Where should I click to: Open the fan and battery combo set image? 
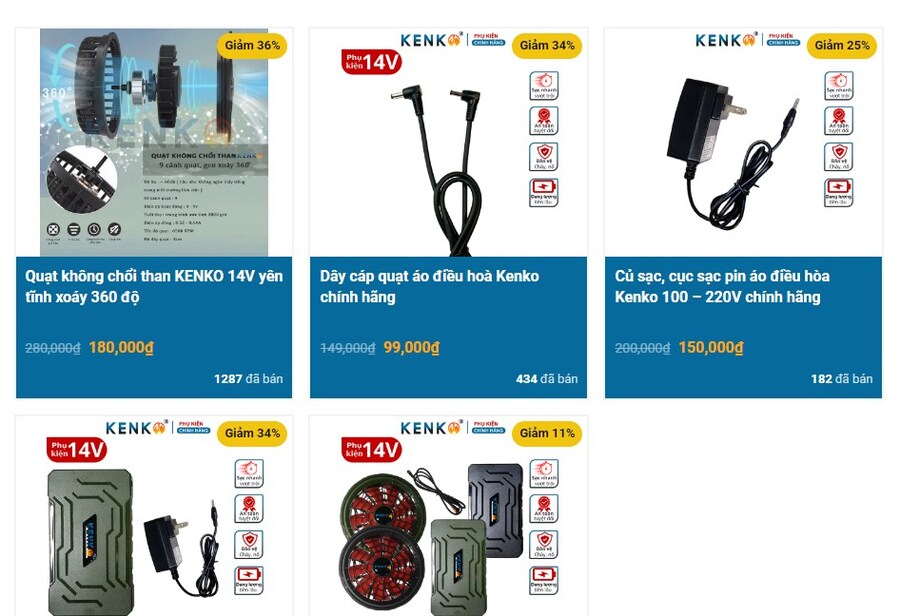pyautogui.click(x=448, y=516)
